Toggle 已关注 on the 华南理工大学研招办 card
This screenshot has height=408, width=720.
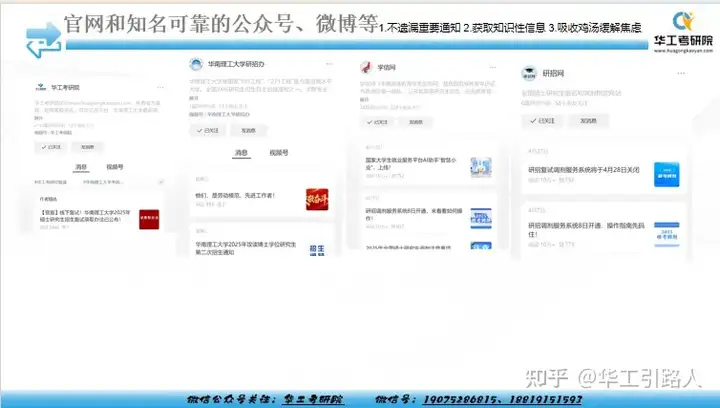(x=208, y=131)
